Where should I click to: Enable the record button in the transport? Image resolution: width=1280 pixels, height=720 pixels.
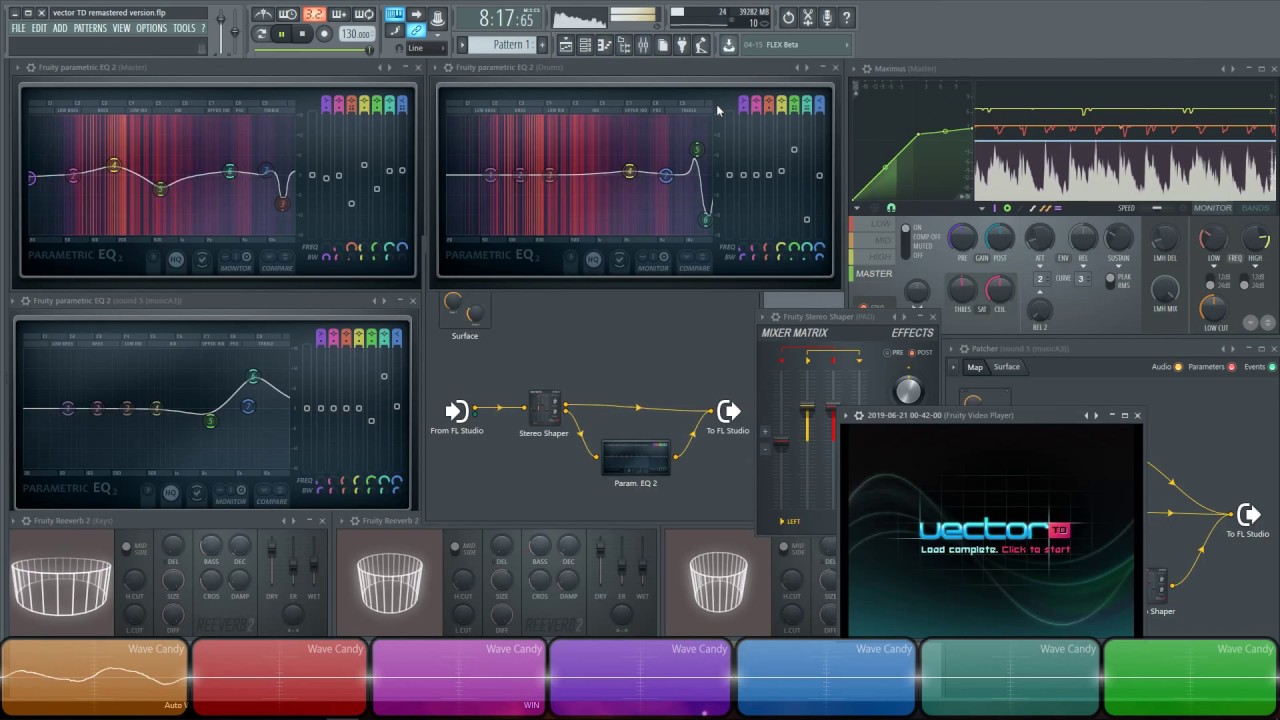tap(324, 33)
